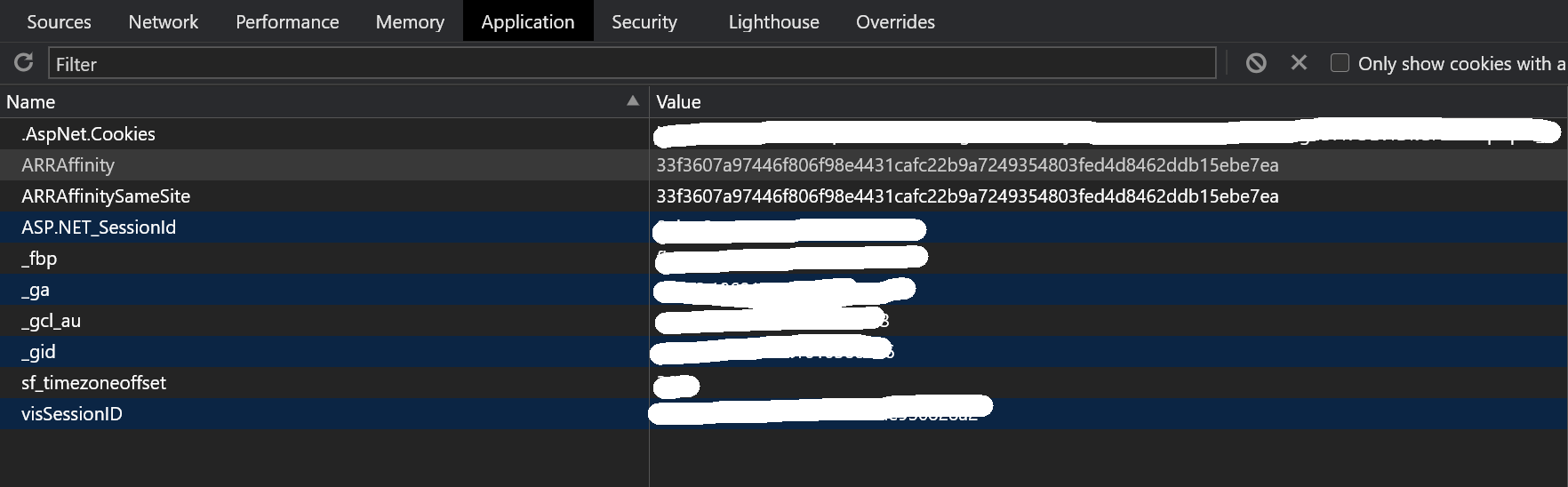Image resolution: width=1568 pixels, height=487 pixels.
Task: Click in the Filter text field
Action: [631, 64]
